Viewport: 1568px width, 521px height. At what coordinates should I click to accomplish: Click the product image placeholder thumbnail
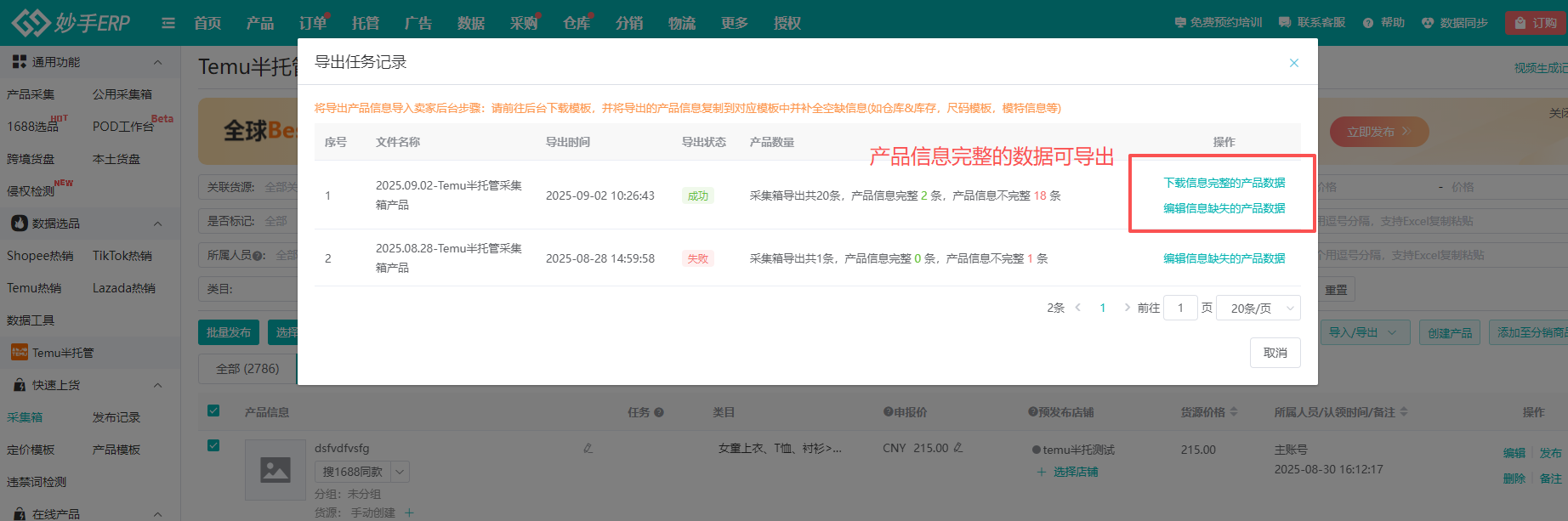click(x=276, y=470)
